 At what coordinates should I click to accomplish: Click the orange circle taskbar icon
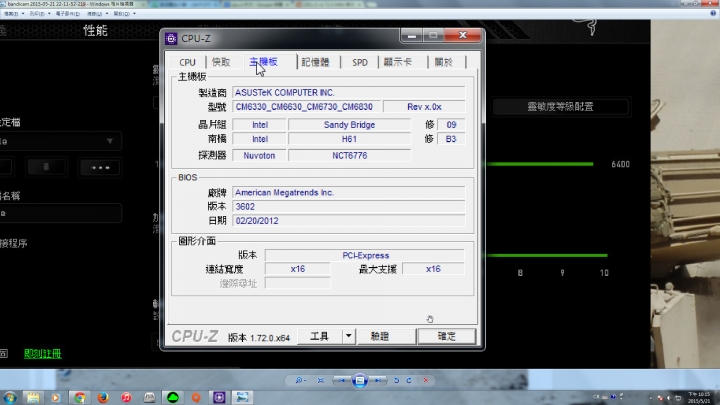[196, 397]
